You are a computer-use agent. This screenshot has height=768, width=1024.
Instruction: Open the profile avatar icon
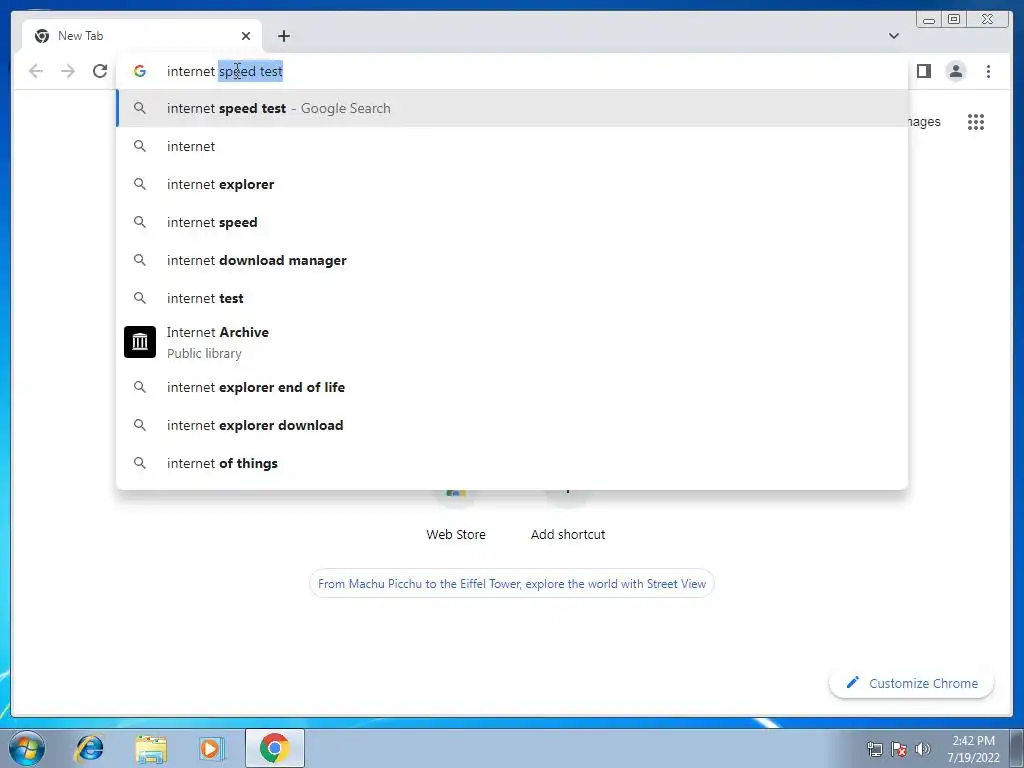click(x=955, y=71)
